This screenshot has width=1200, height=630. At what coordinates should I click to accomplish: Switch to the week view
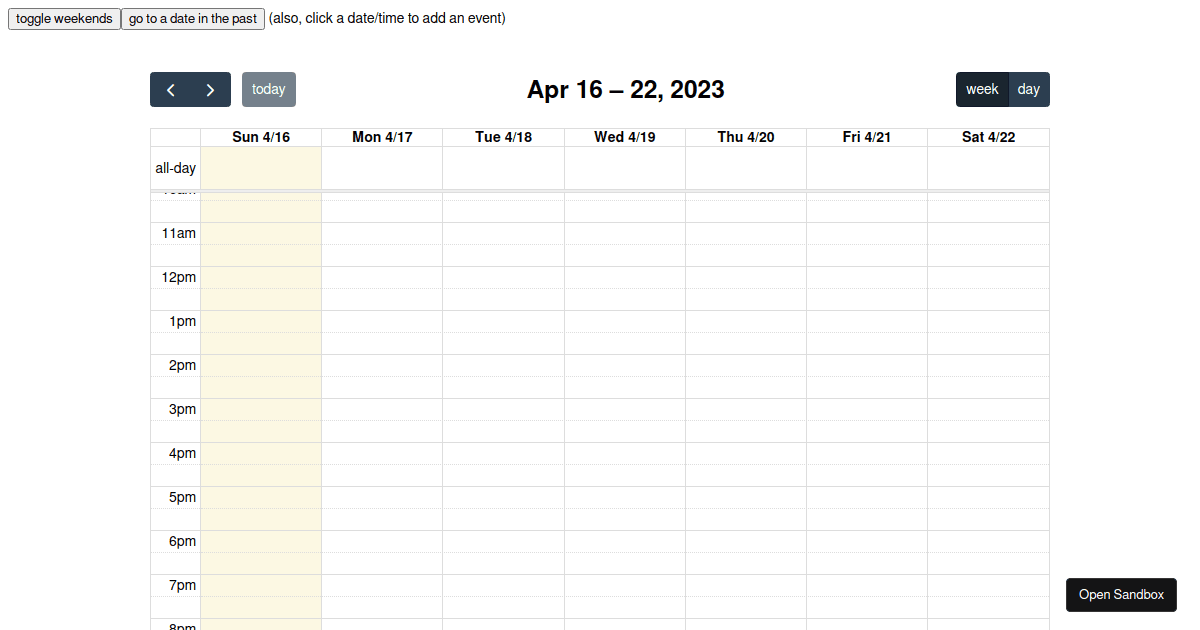pyautogui.click(x=982, y=89)
